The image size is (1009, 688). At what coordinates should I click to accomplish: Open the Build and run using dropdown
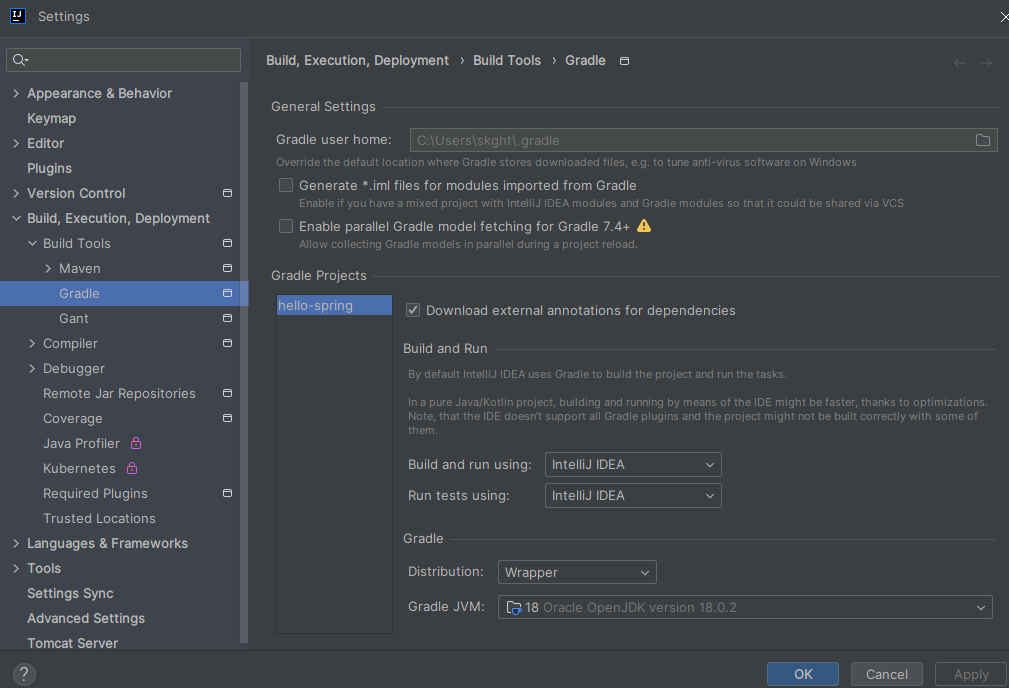pos(633,465)
